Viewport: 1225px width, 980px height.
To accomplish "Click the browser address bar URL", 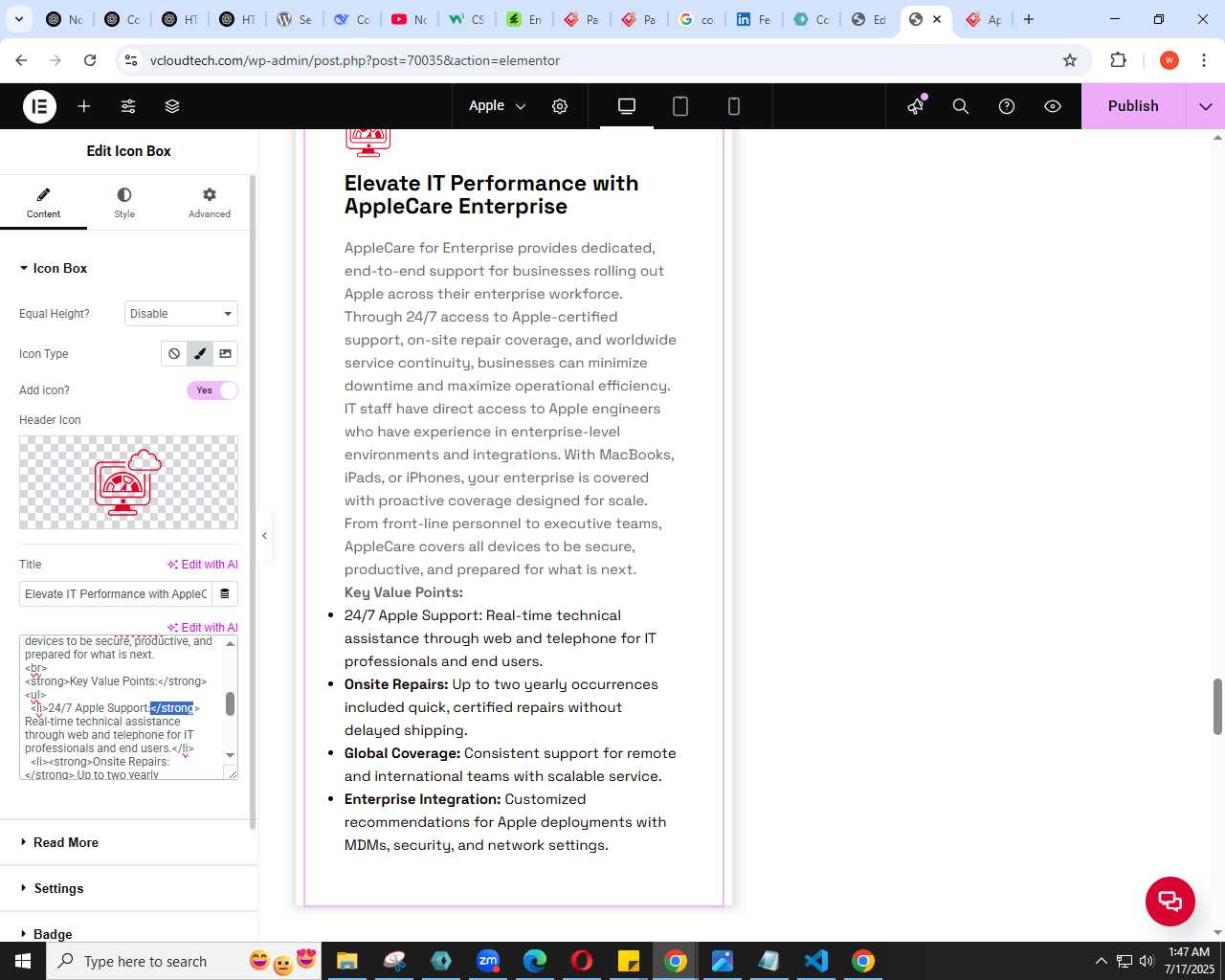I will point(355,60).
